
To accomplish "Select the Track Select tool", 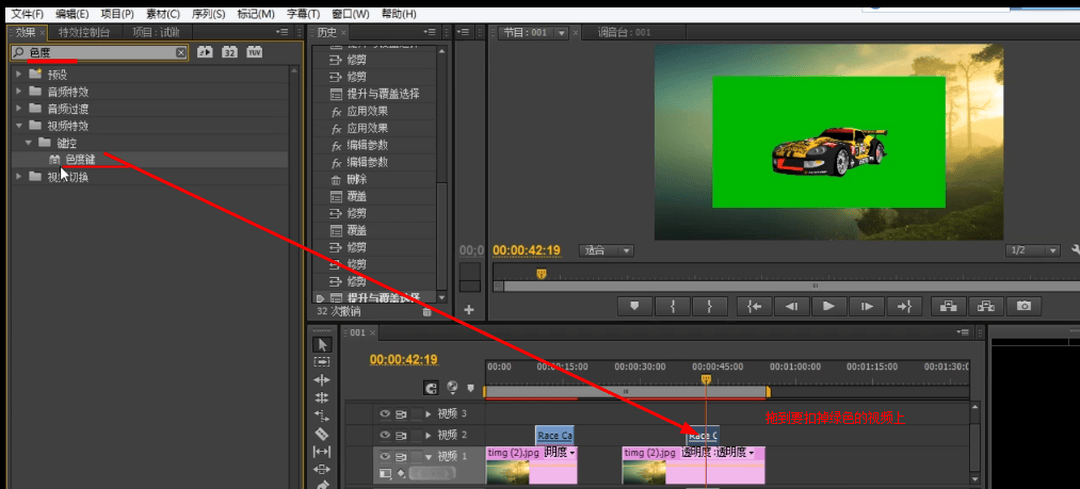I will (x=322, y=362).
